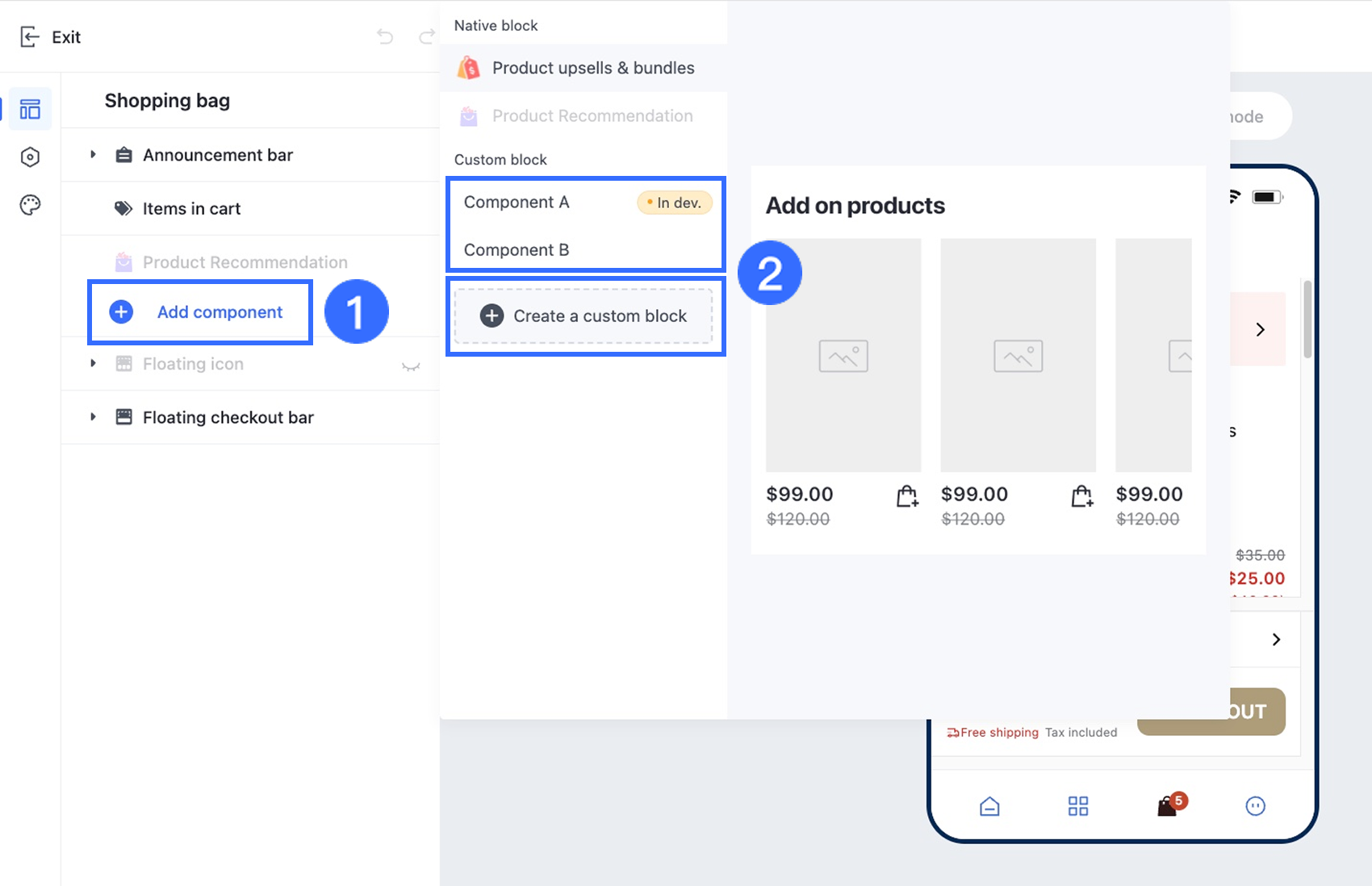Click Create a custom block button
Screen dimensions: 1372x886
(584, 316)
